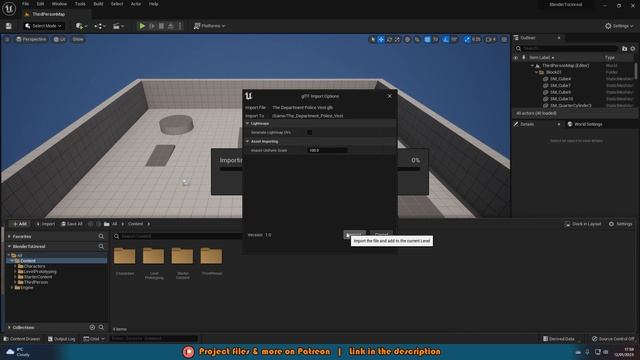Viewport: 640px width, 360px height.
Task: Click the Unreal Engine logo in the top-left corner
Action: pos(9,8)
